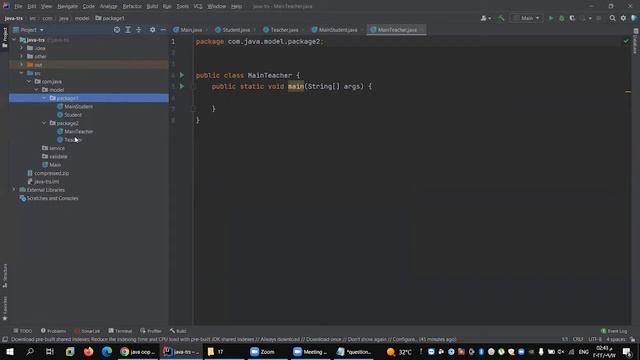This screenshot has height=360, width=640.
Task: Open the Navigate menu
Action: [67, 7]
